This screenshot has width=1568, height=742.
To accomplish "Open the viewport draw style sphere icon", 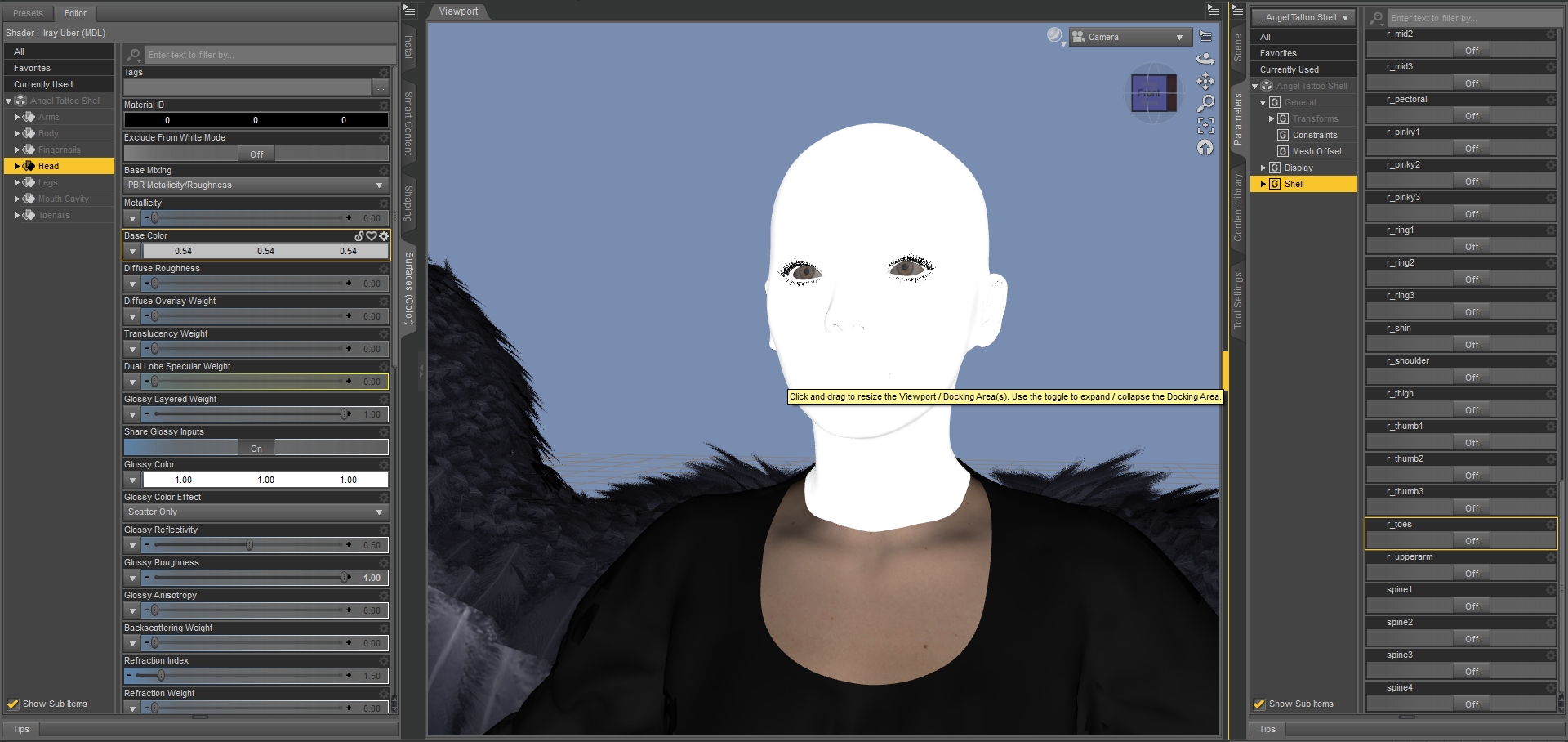I will tap(1055, 35).
